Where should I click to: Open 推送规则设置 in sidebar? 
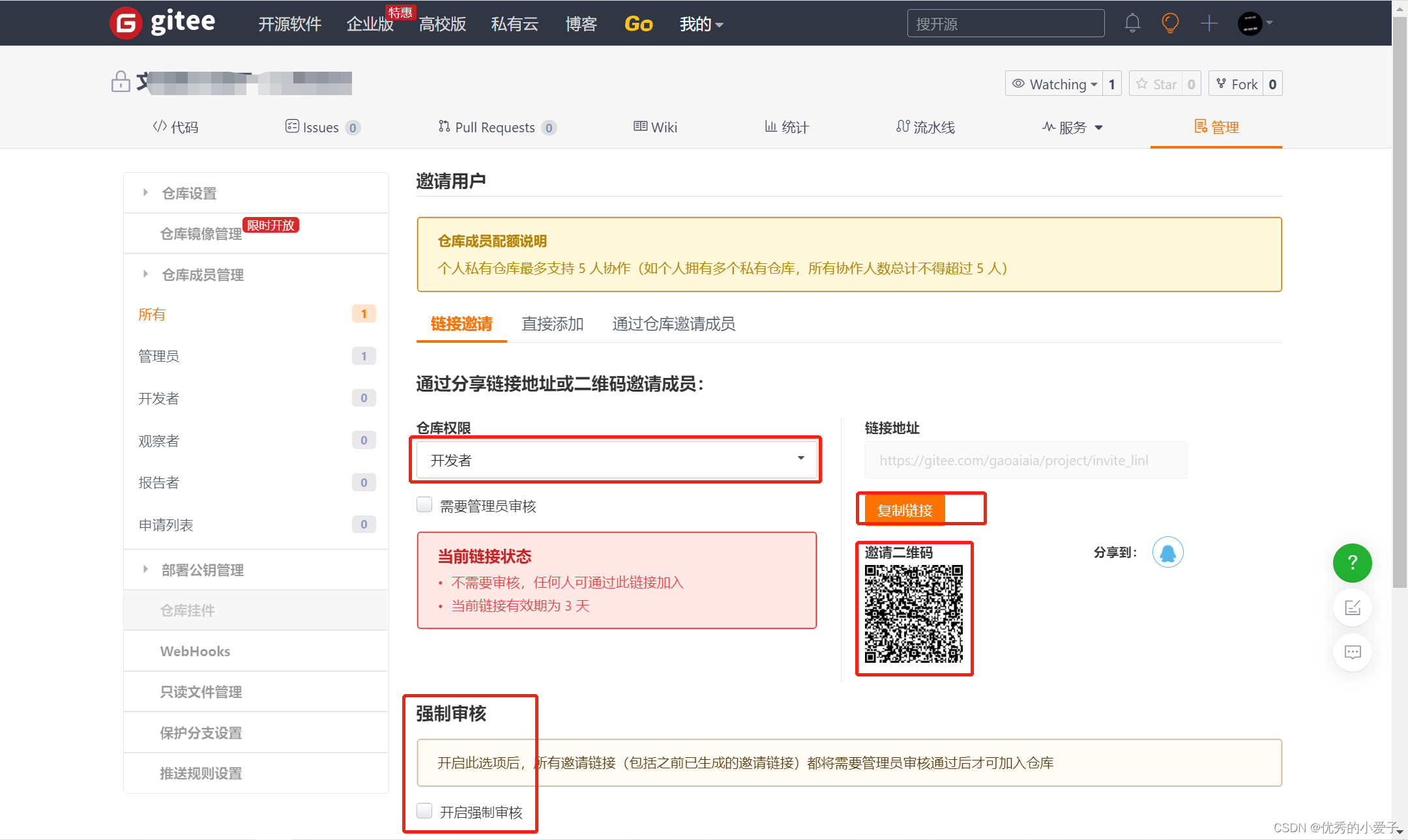pos(256,773)
